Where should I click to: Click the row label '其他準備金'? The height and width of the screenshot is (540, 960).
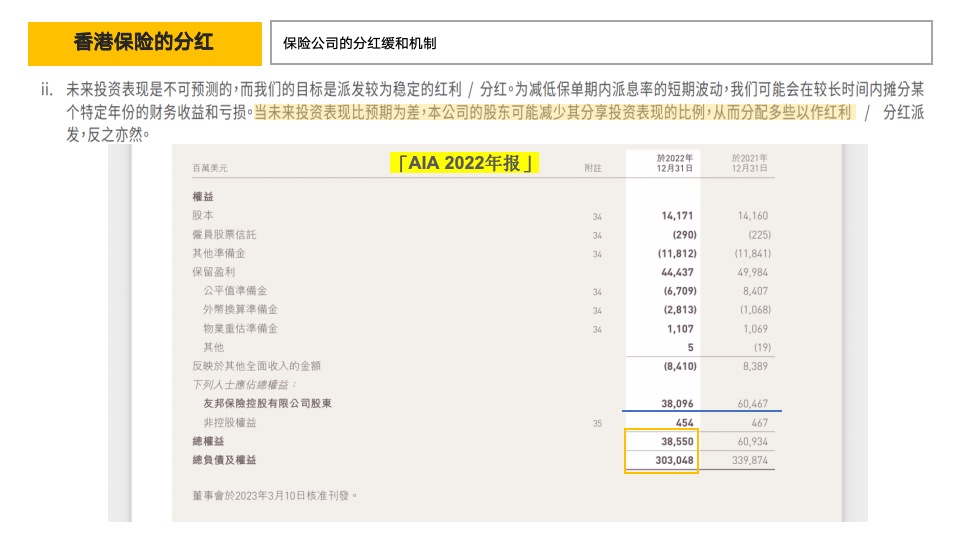pyautogui.click(x=219, y=253)
